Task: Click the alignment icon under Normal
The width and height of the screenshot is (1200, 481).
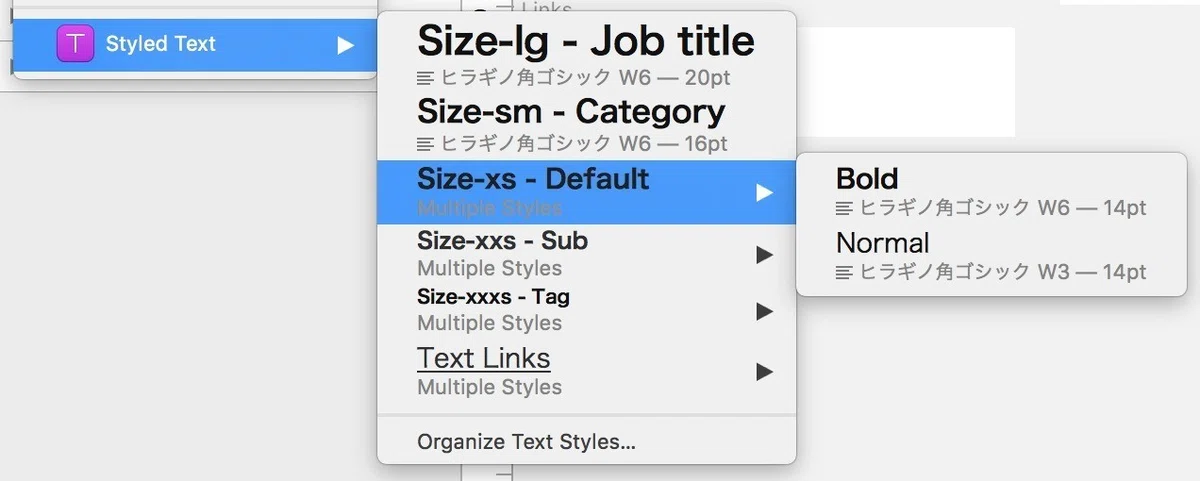Action: (845, 272)
